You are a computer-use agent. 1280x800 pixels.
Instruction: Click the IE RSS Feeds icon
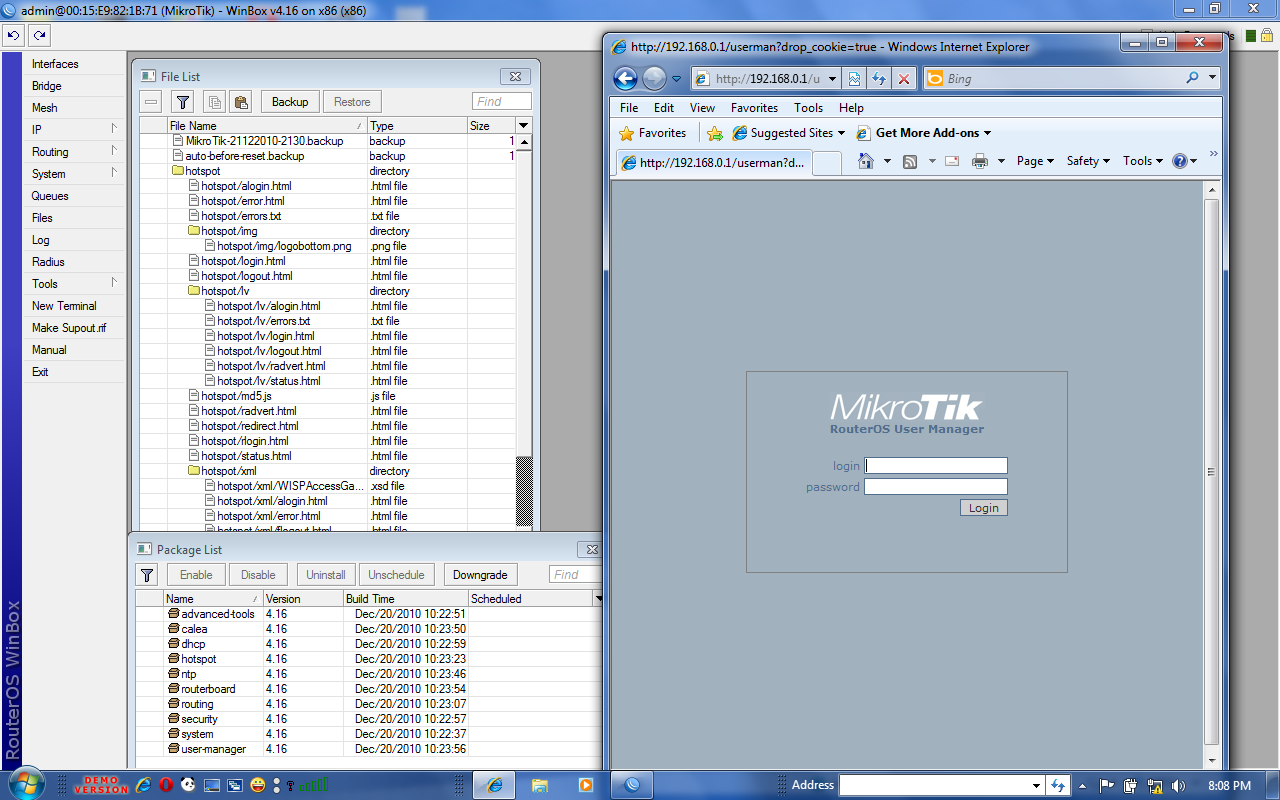pos(910,161)
